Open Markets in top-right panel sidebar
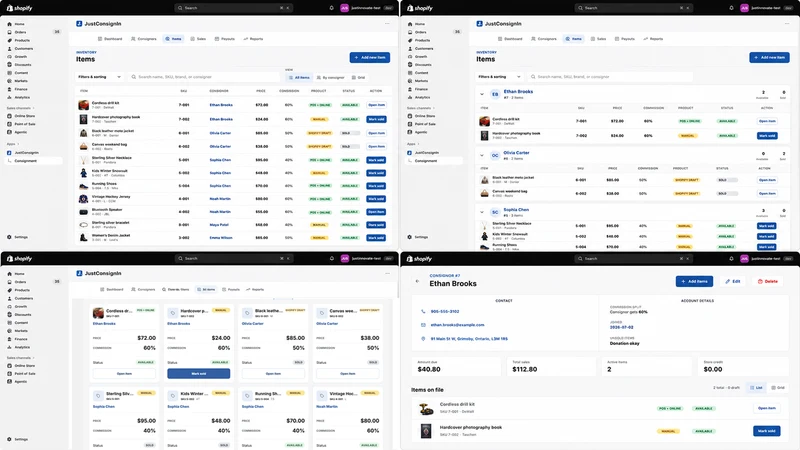Screen dimensions: 800x450 [x=421, y=81]
